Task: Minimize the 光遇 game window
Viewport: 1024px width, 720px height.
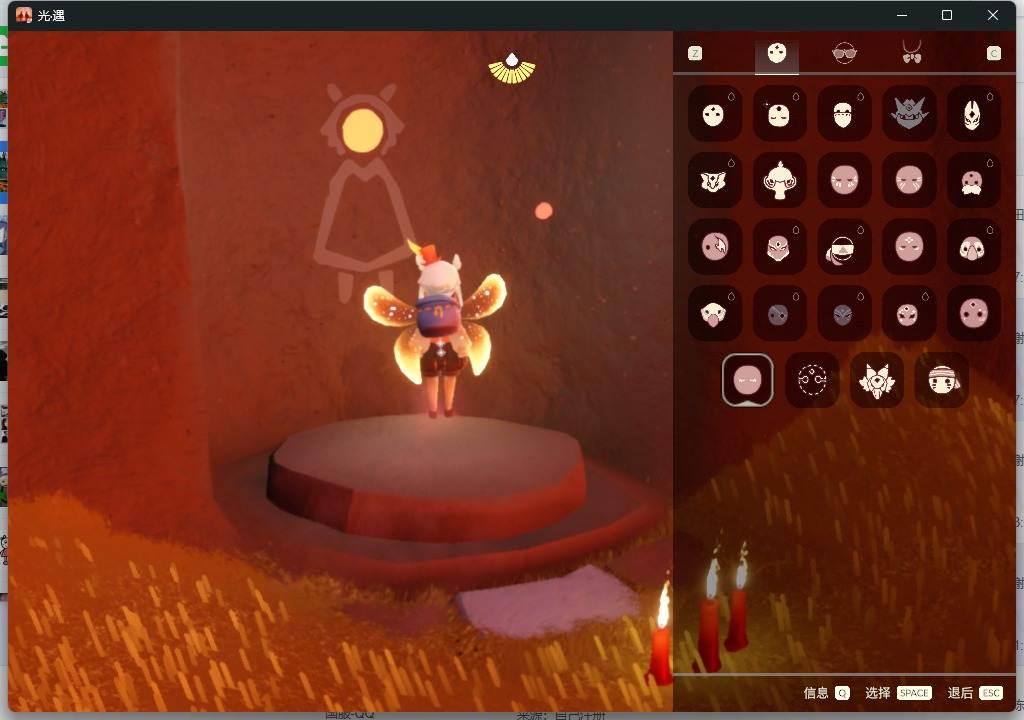Action: pos(902,15)
